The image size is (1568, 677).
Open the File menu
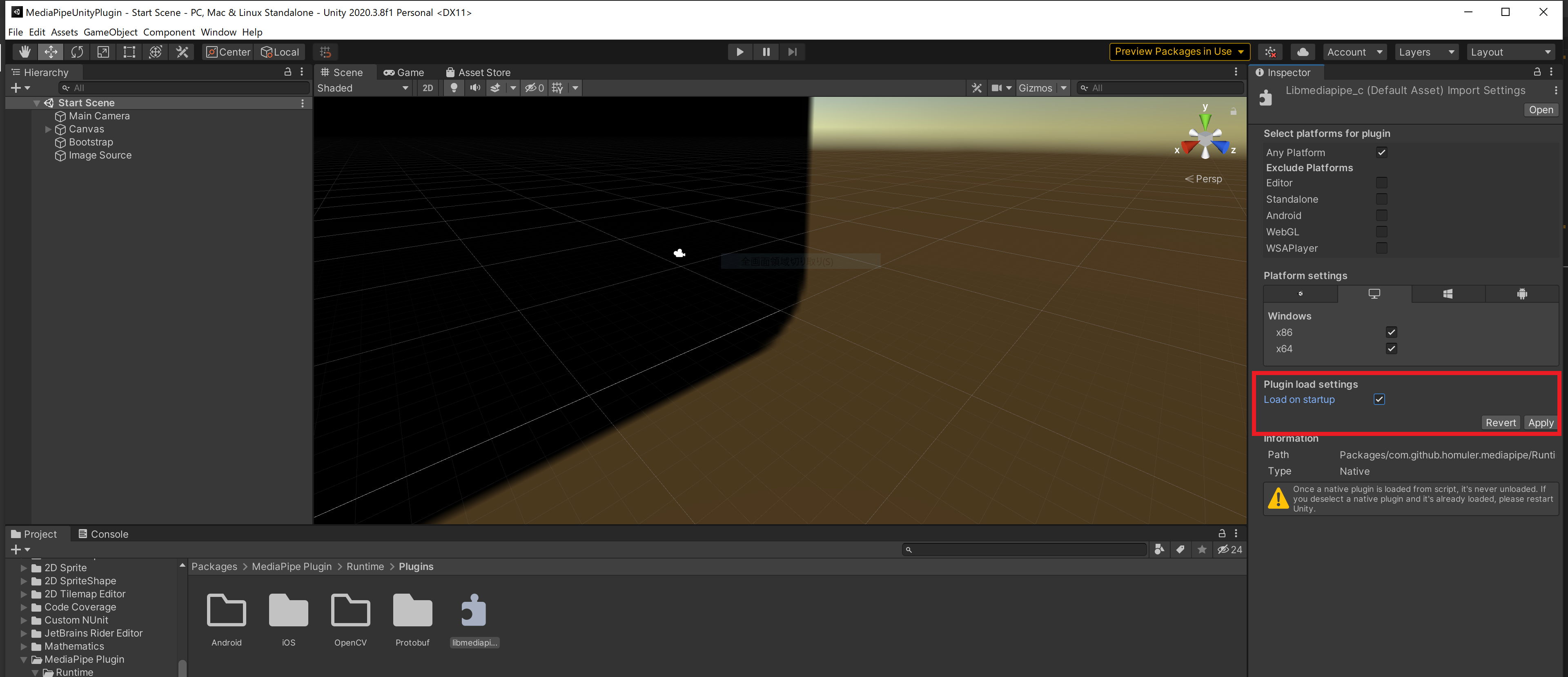16,32
